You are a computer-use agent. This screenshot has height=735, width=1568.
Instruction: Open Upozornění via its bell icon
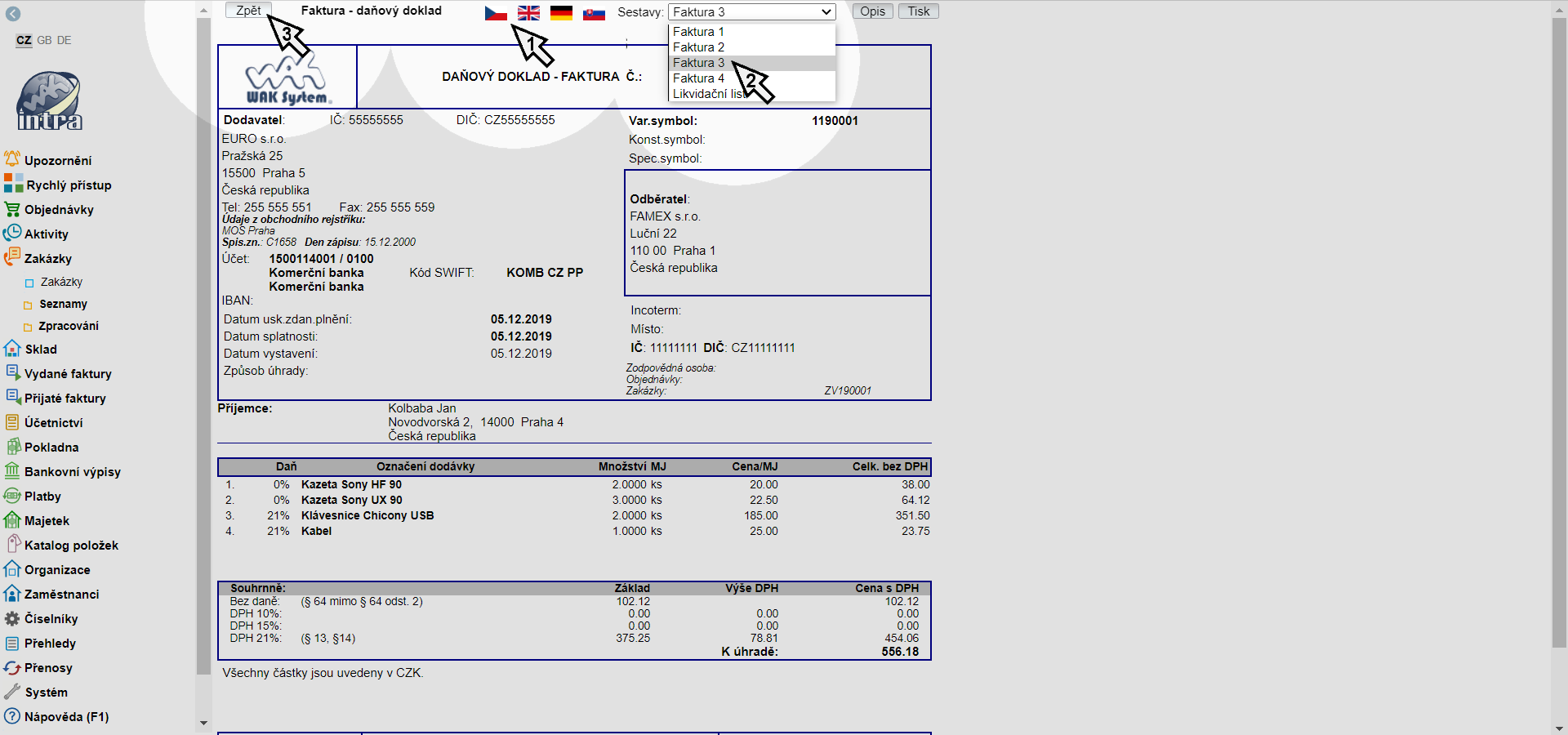pos(12,158)
